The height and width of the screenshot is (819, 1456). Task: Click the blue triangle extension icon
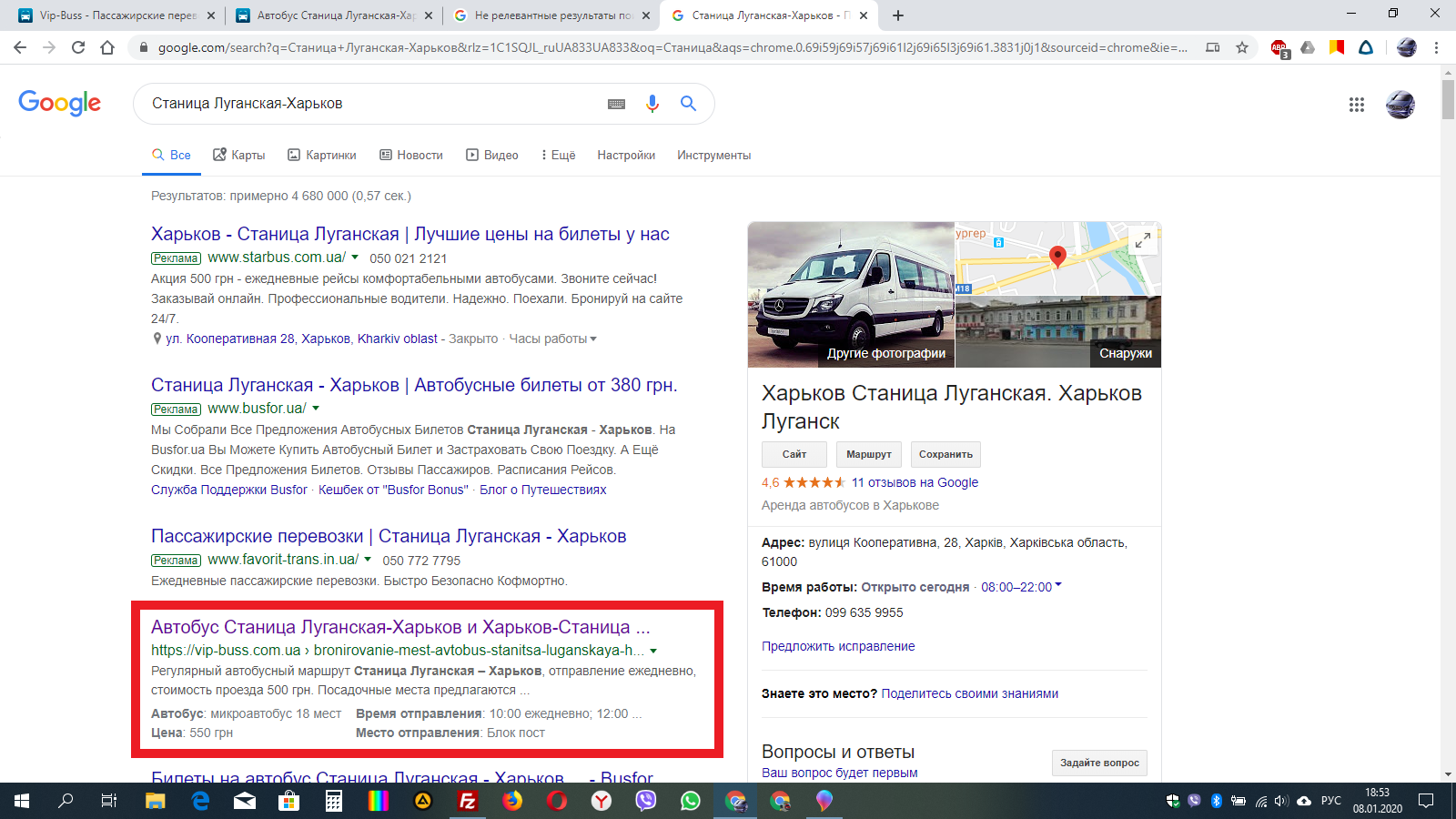tap(1366, 47)
